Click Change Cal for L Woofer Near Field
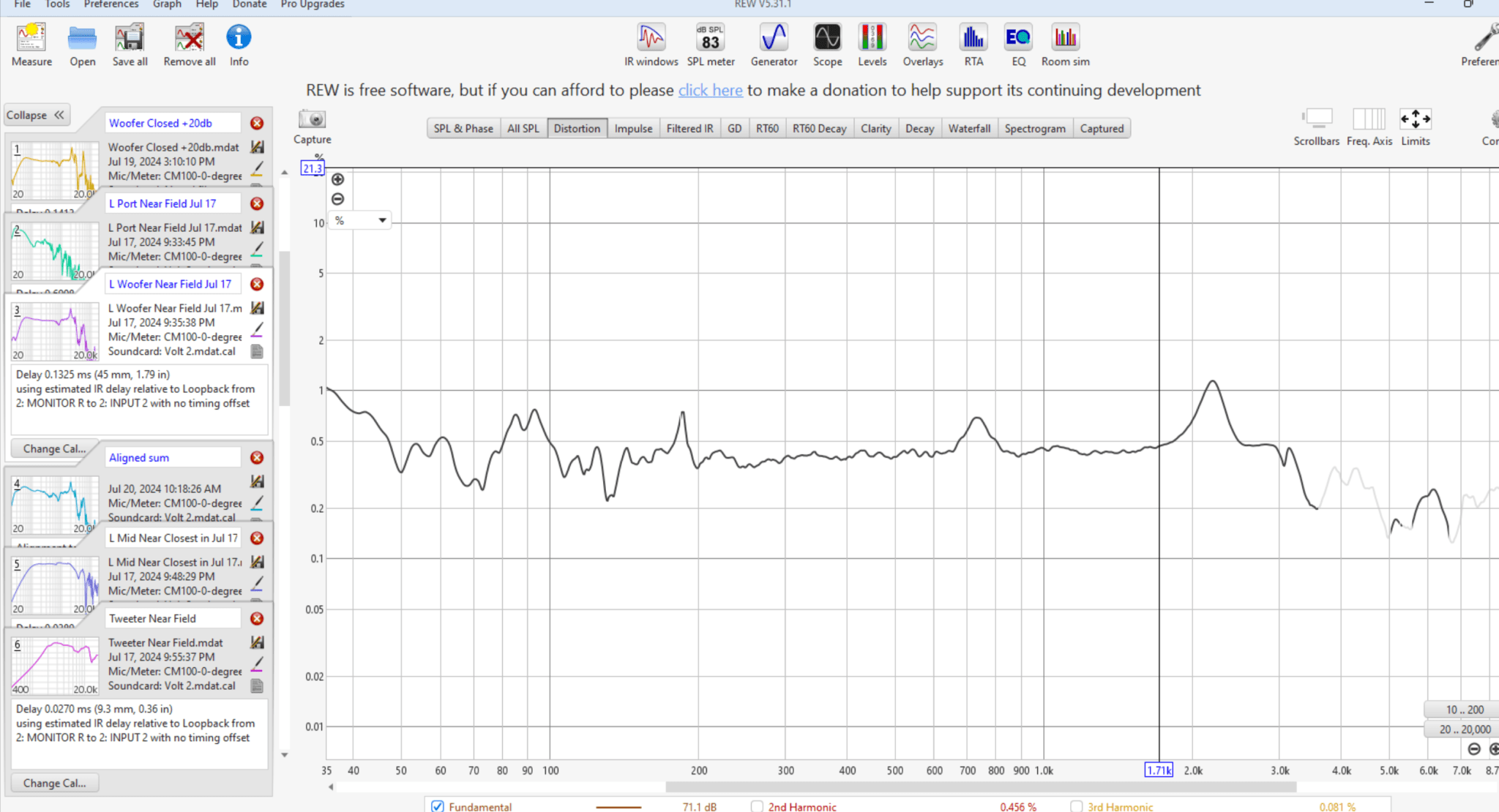Image resolution: width=1499 pixels, height=812 pixels. pos(55,448)
